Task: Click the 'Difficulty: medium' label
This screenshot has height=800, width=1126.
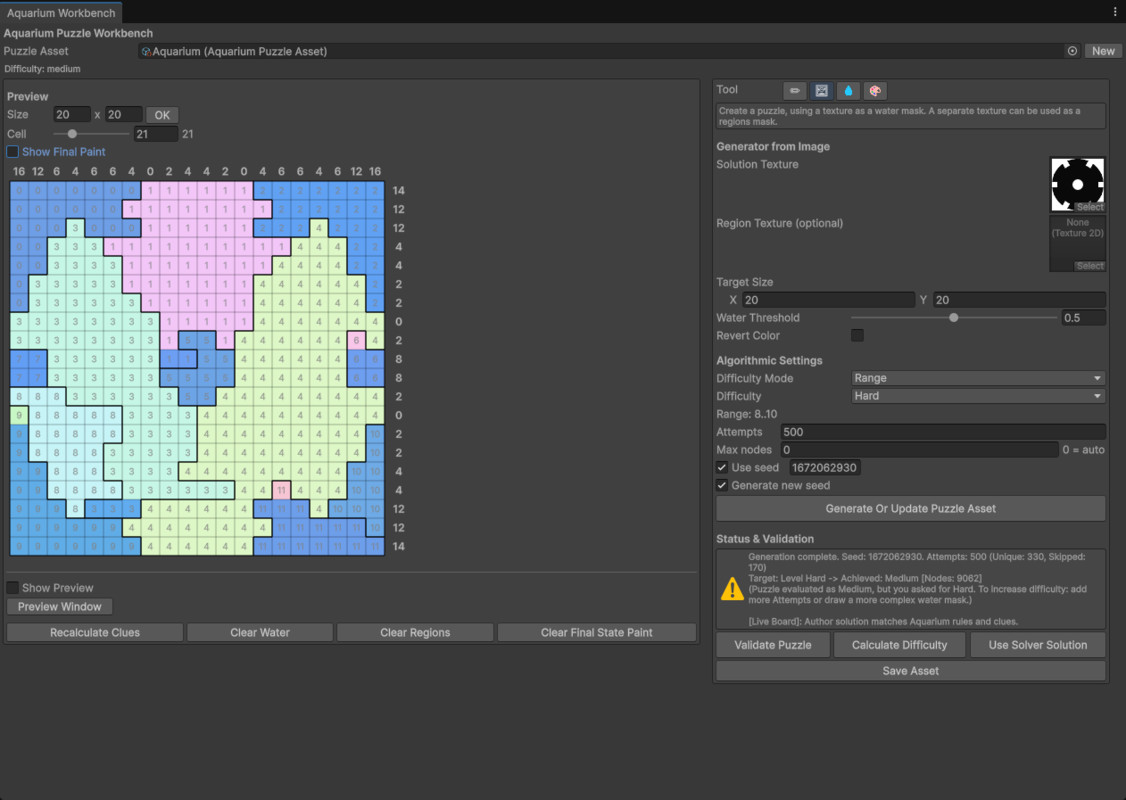Action: point(42,69)
